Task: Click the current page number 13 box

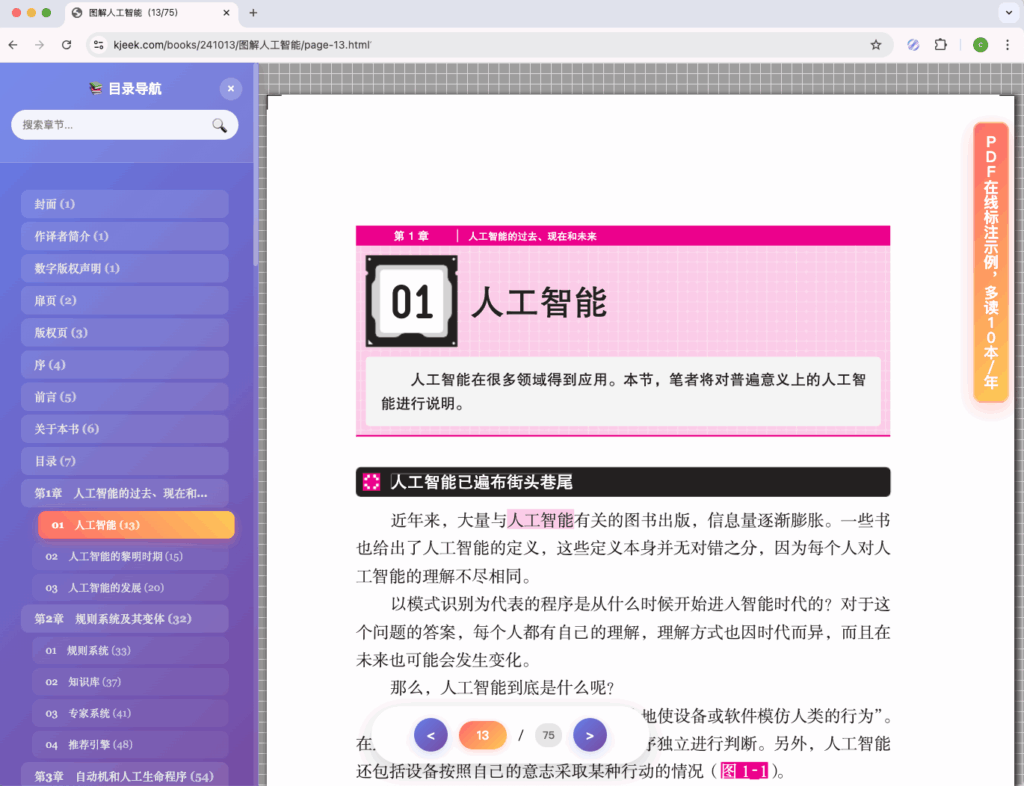Action: click(x=482, y=735)
